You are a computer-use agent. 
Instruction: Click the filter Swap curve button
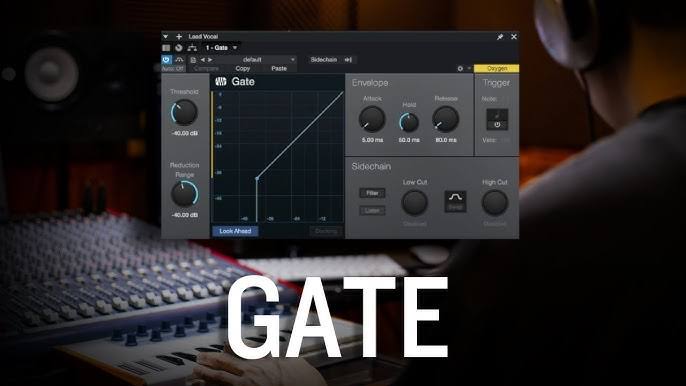click(x=455, y=201)
